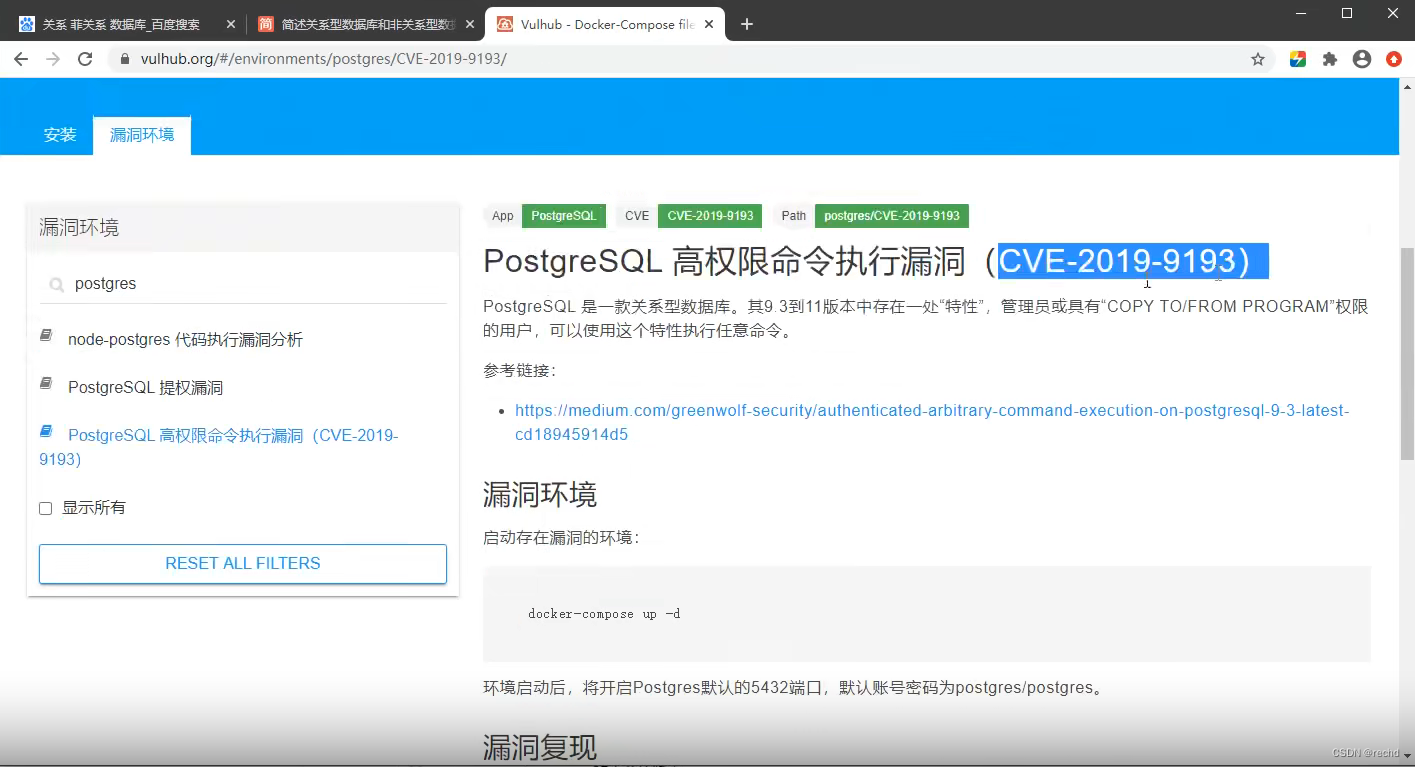The image size is (1415, 767).
Task: Open Extensions via the puzzle piece icon
Action: click(x=1329, y=59)
